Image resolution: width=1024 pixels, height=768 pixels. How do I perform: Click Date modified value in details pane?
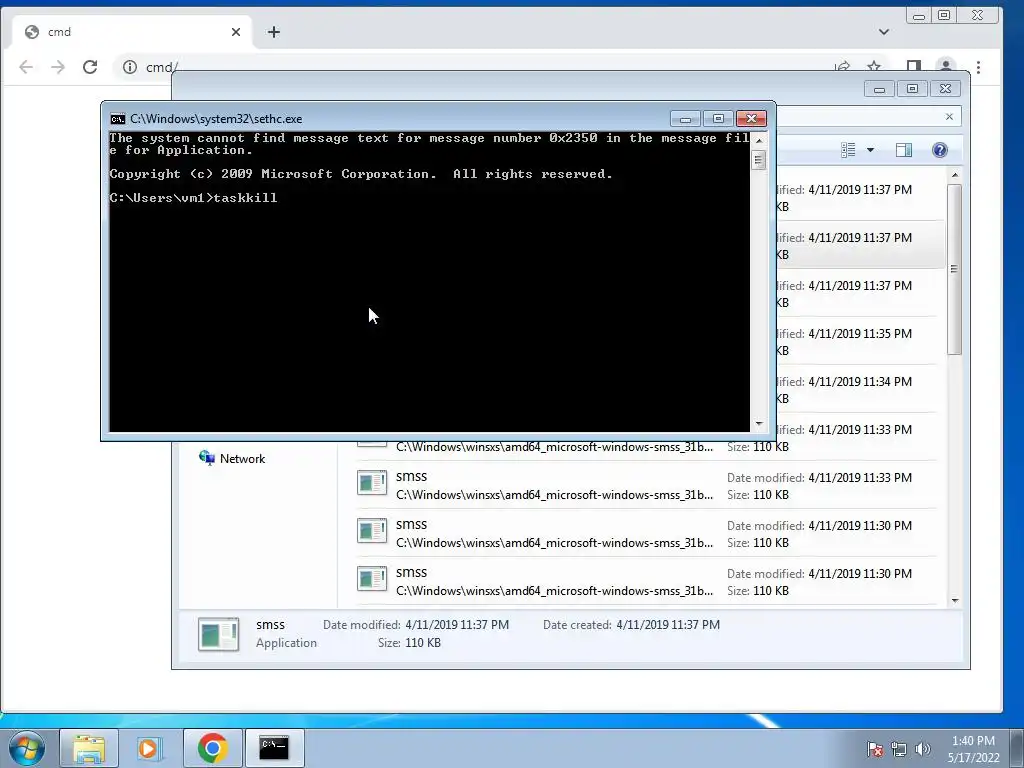(457, 625)
